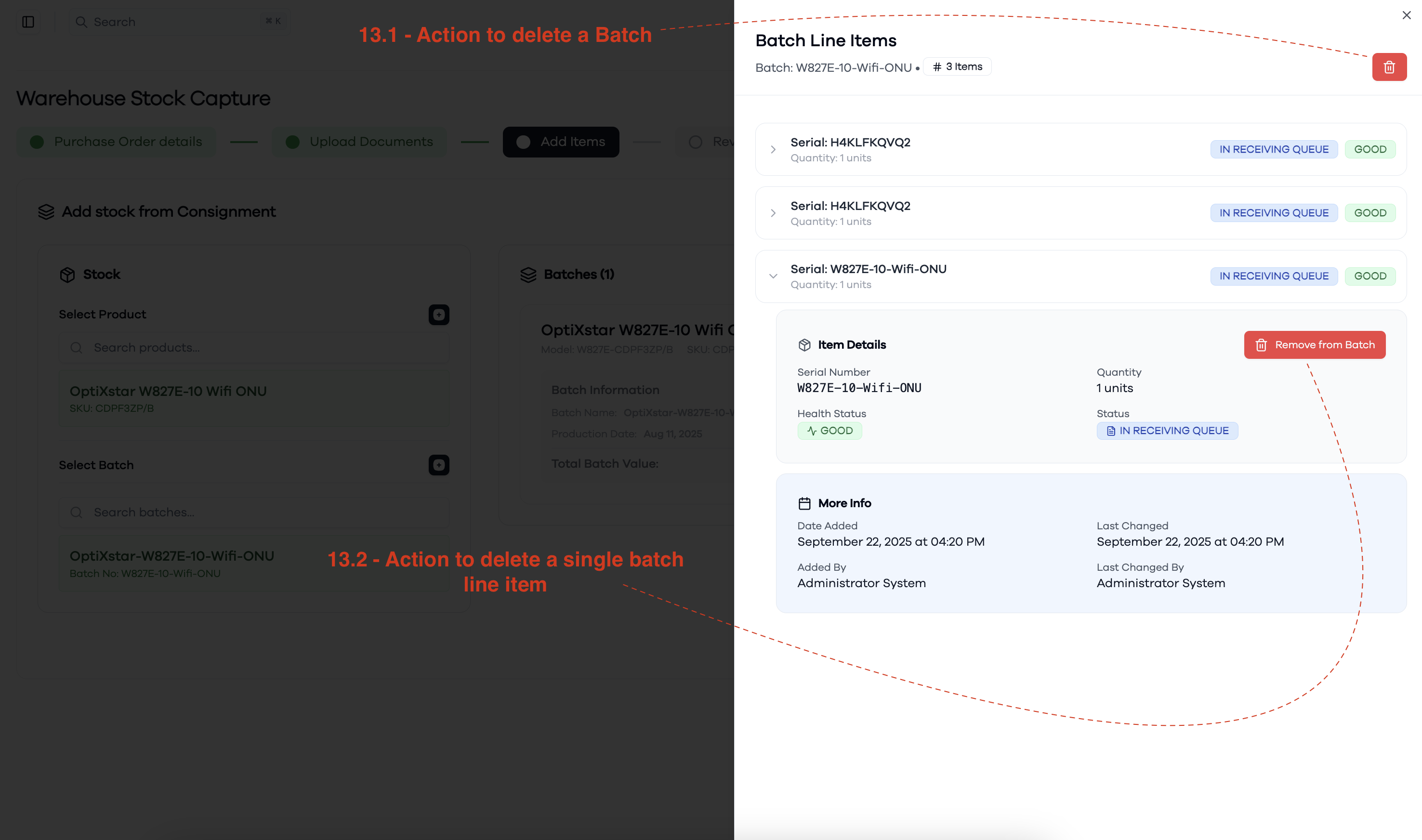The width and height of the screenshot is (1422, 840).
Task: Click IN RECEIVING QUEUE badge on first row
Action: (1273, 149)
